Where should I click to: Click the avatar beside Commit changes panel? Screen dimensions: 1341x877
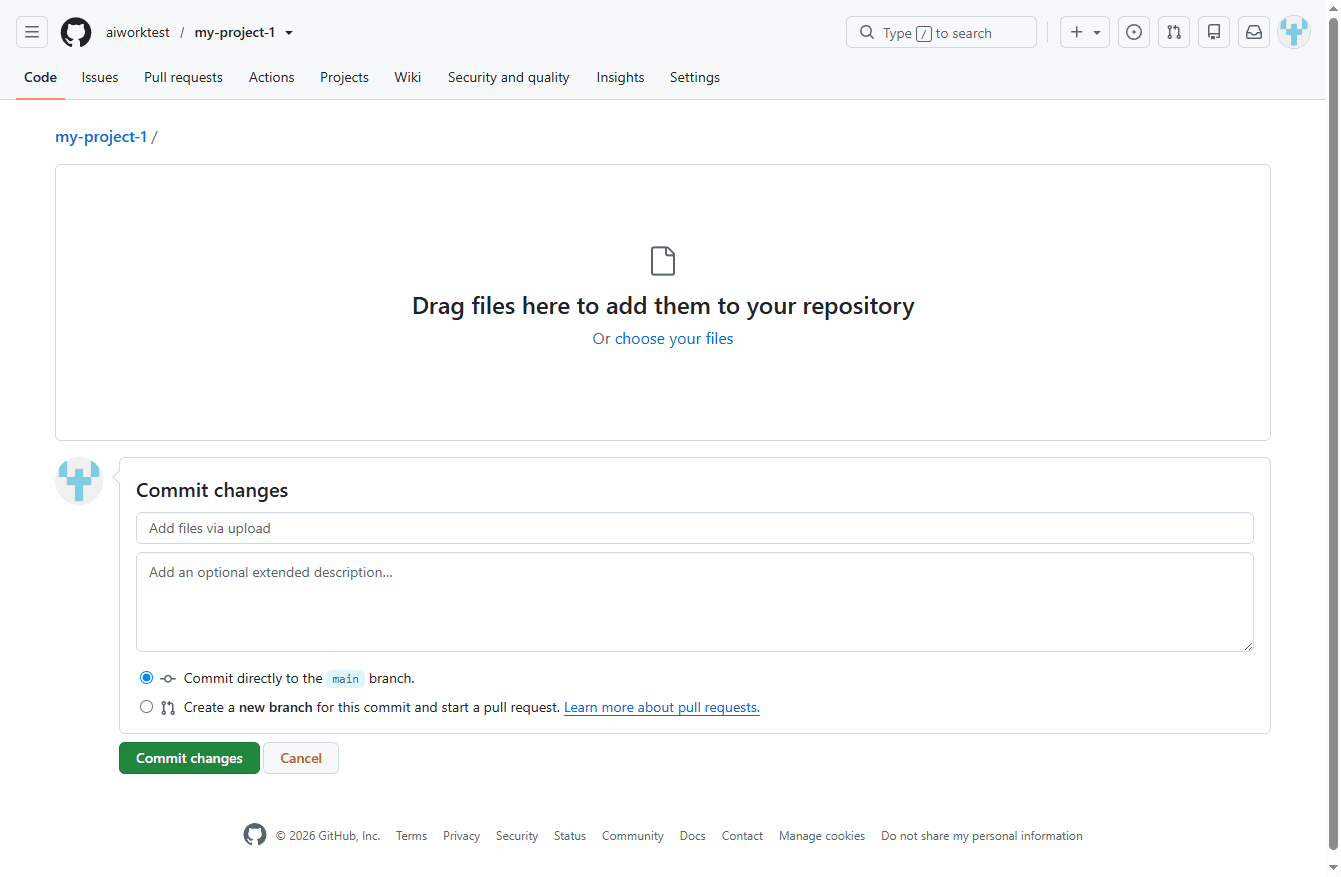79,481
